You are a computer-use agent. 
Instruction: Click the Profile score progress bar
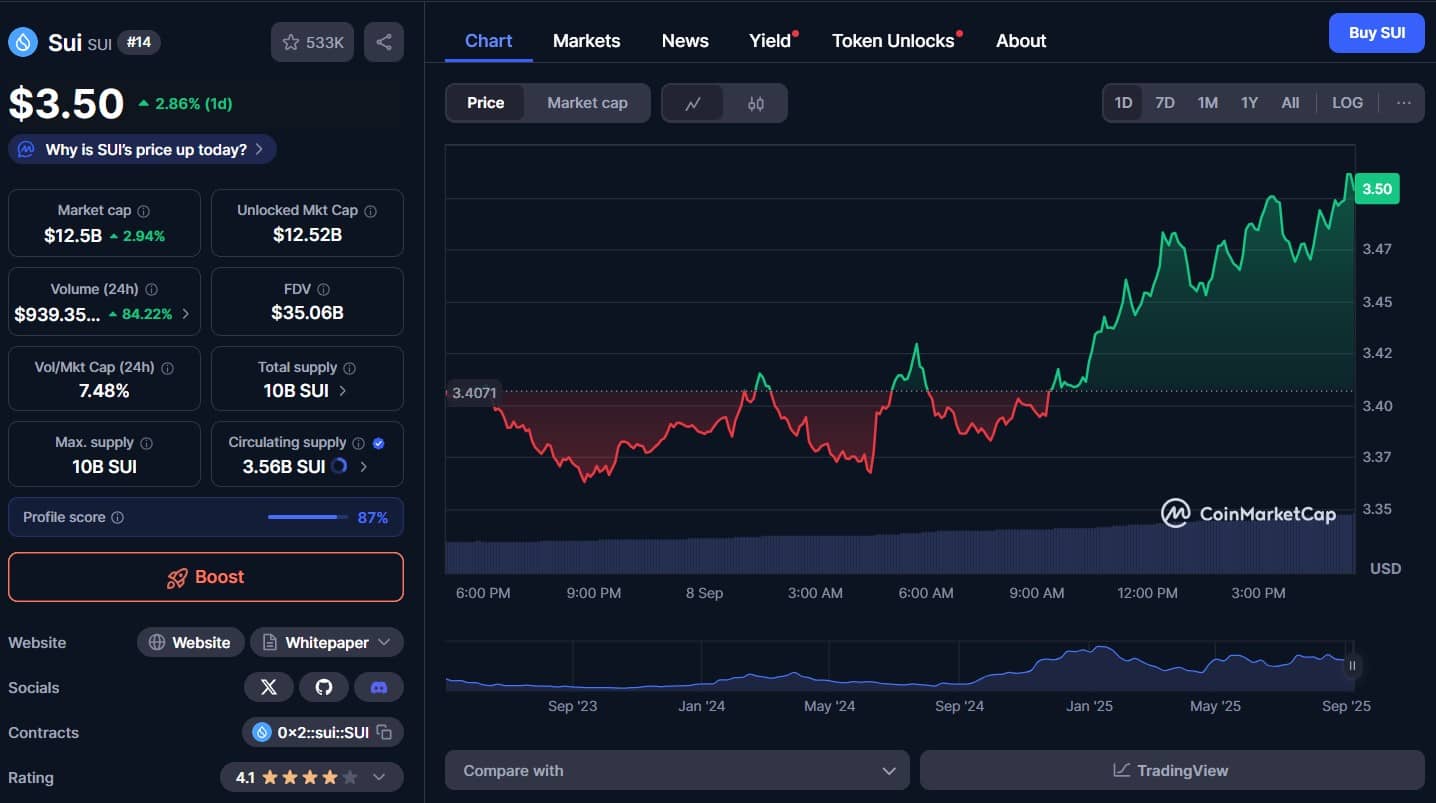[x=308, y=517]
